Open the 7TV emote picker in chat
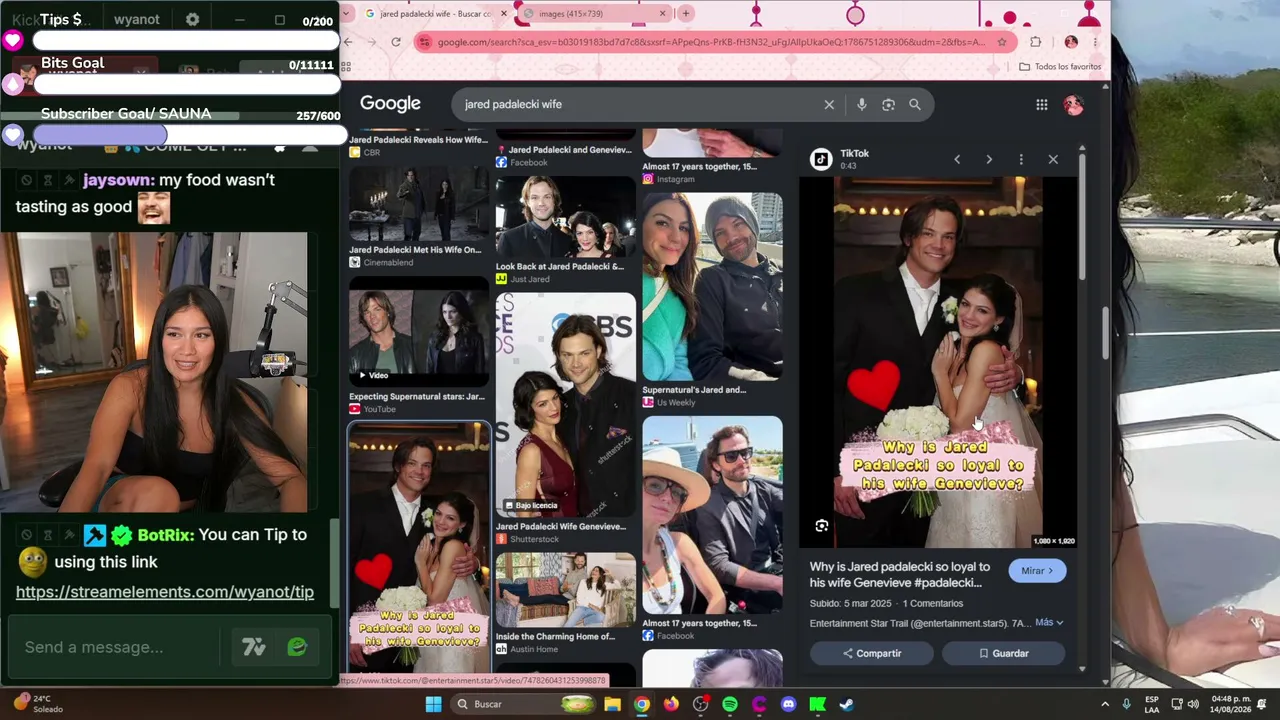Image resolution: width=1280 pixels, height=720 pixels. [253, 648]
